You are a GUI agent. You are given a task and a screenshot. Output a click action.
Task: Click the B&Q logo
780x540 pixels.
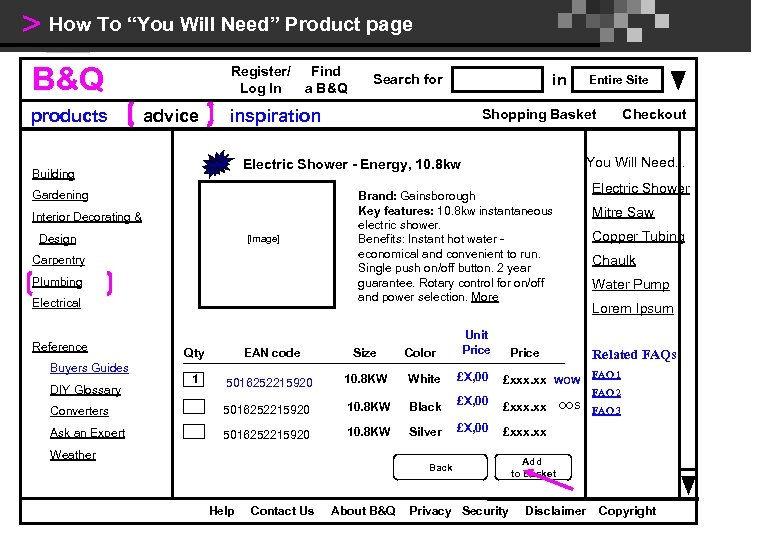tap(68, 79)
